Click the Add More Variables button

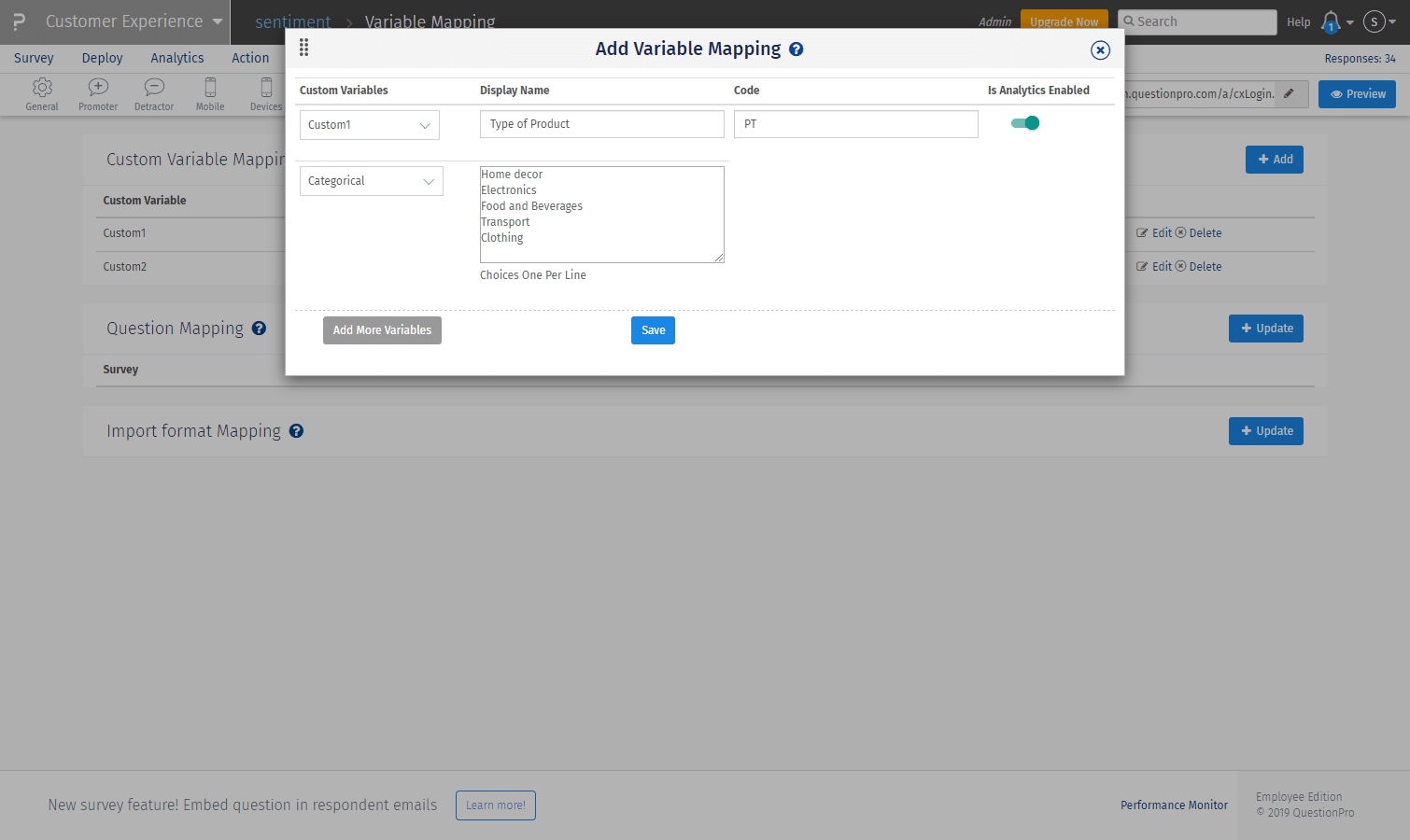(382, 330)
